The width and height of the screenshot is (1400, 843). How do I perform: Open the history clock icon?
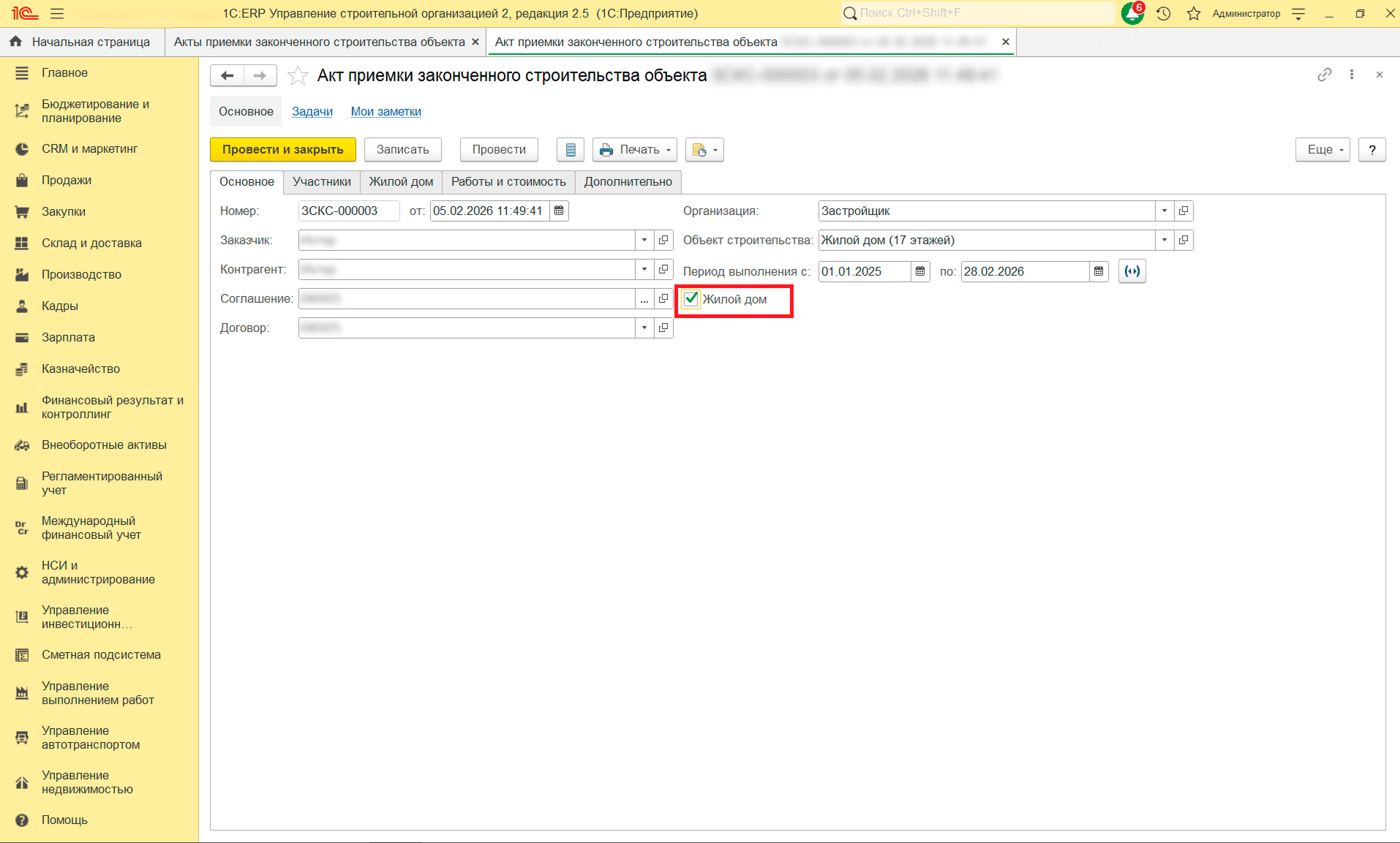[x=1163, y=13]
